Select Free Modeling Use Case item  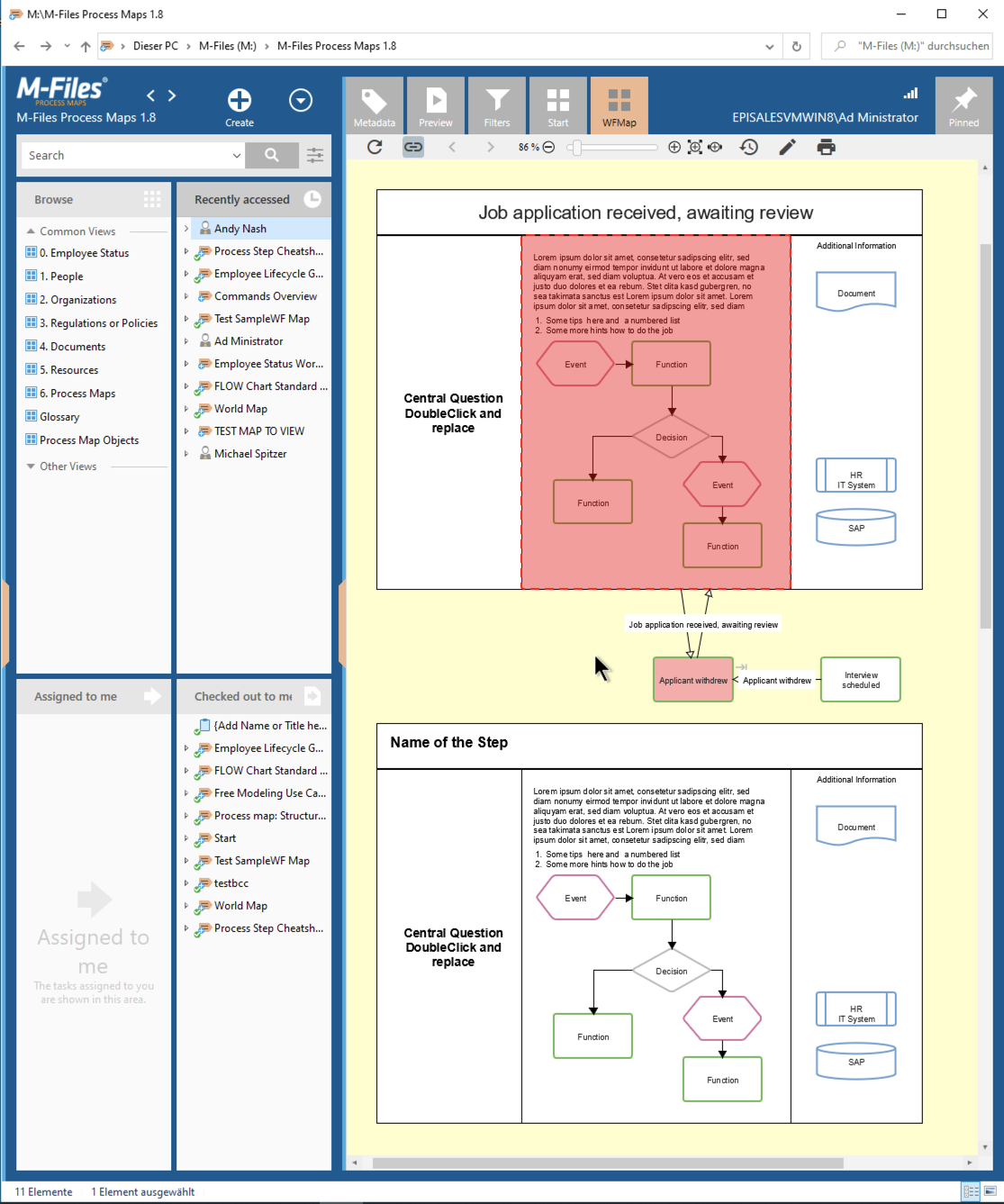tap(270, 793)
